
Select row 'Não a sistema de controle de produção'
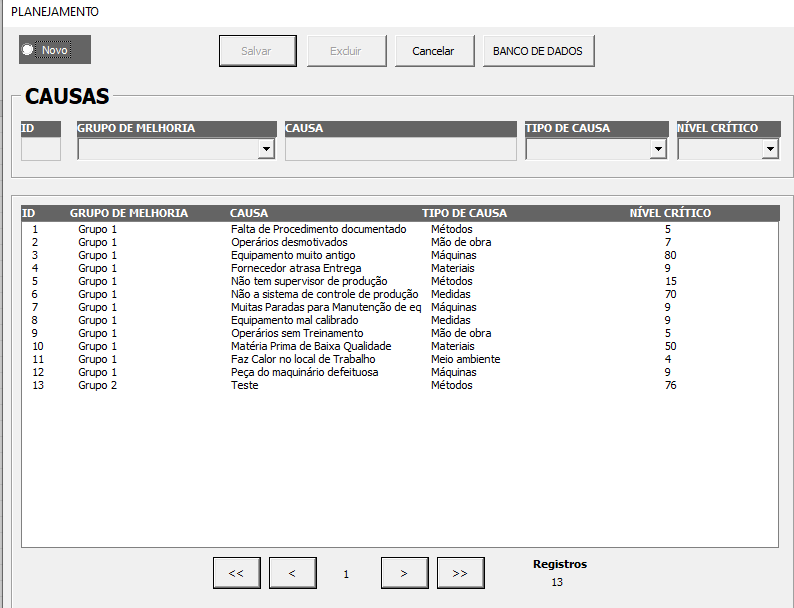[400, 294]
